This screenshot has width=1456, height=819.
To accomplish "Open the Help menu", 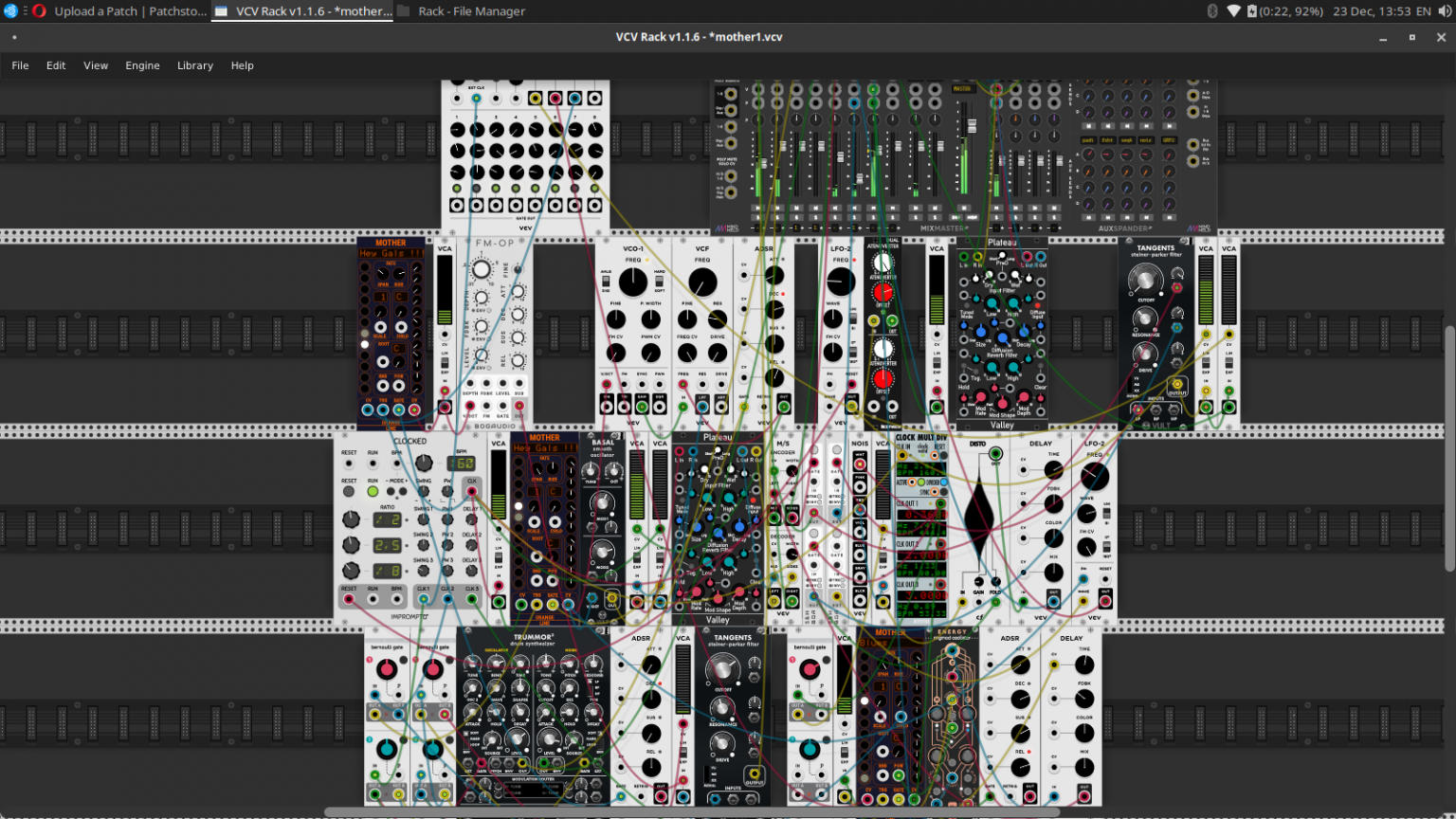I will pyautogui.click(x=243, y=65).
